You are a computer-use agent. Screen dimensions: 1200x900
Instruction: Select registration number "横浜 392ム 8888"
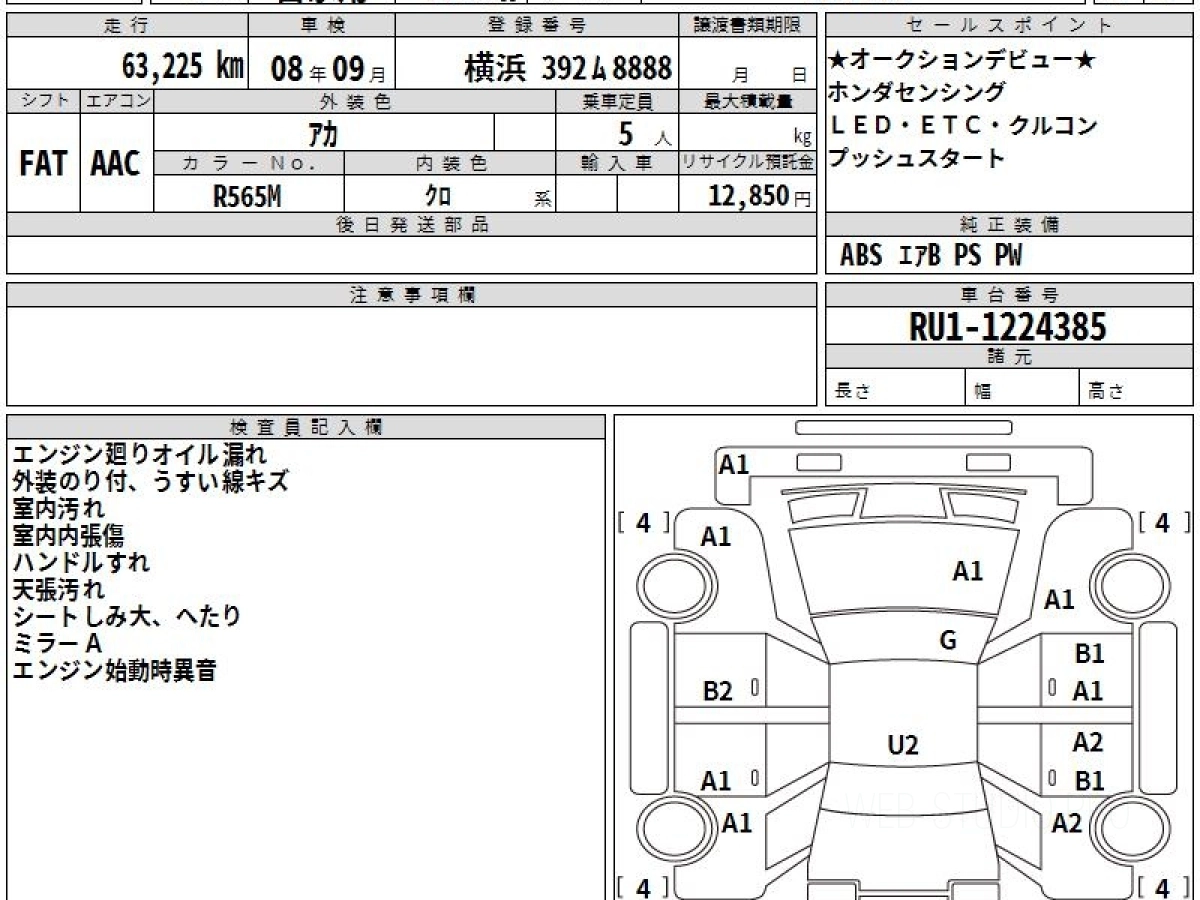point(567,68)
